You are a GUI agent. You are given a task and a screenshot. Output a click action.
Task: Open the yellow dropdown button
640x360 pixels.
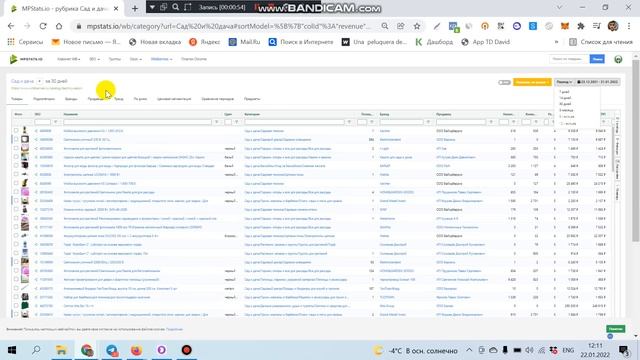(532, 82)
